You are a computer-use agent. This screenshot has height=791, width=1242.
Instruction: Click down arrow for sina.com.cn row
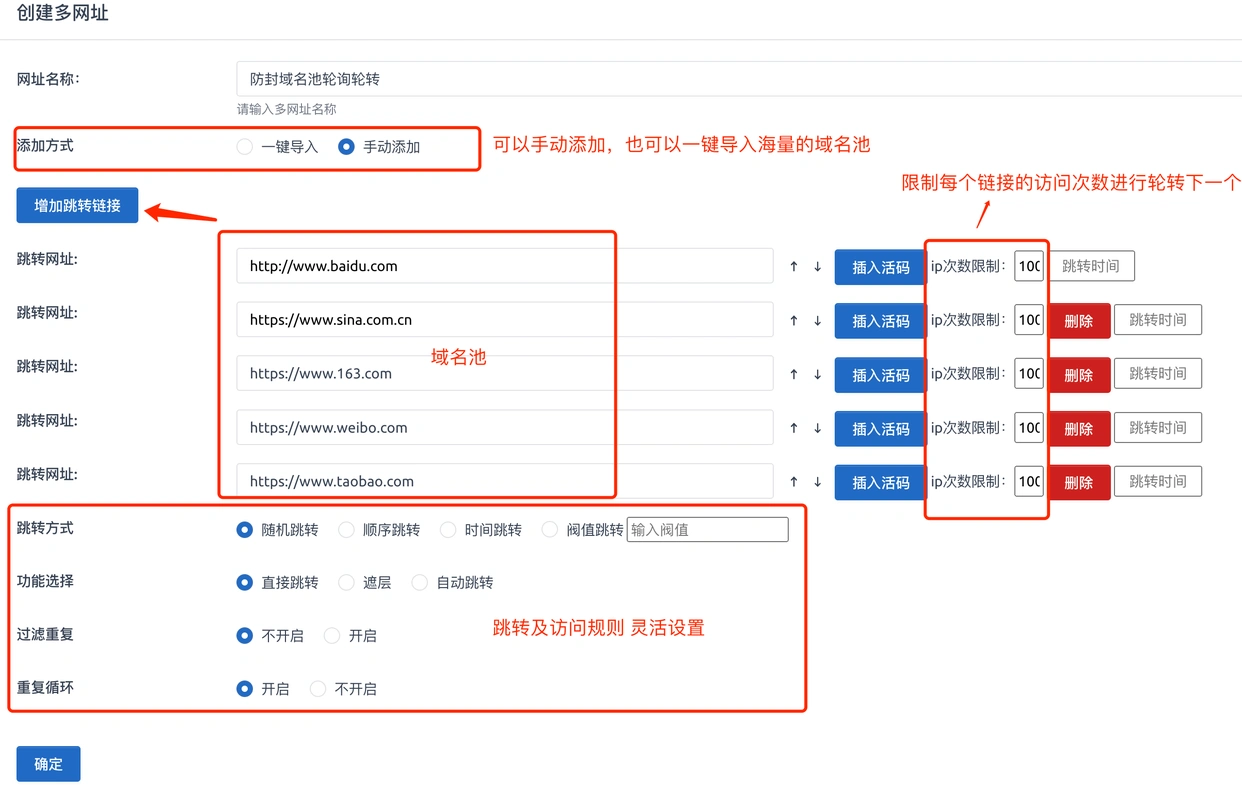click(817, 321)
